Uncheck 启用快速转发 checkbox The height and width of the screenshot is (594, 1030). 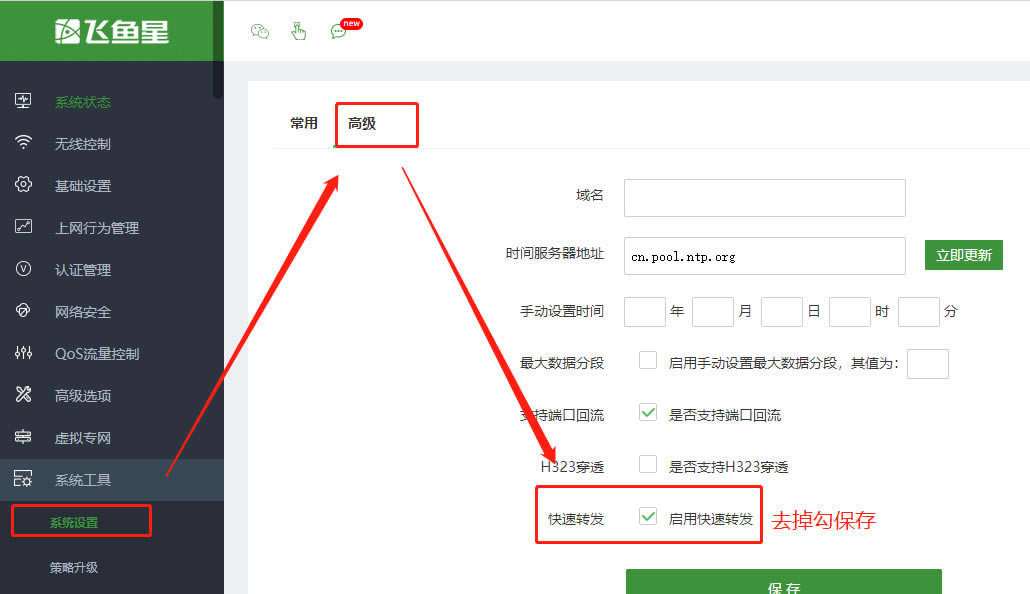[x=648, y=516]
